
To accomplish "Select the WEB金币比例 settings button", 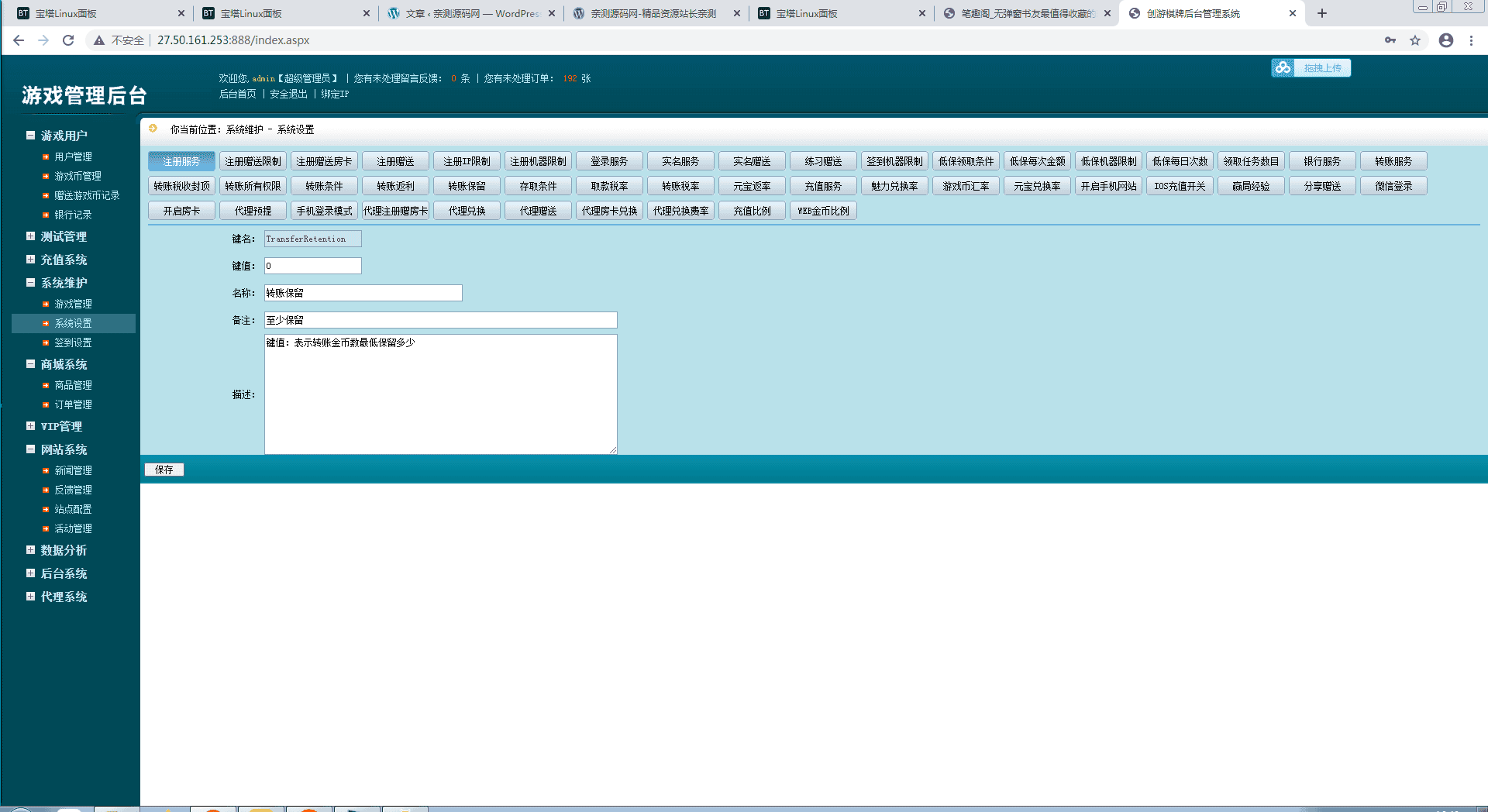I will tap(823, 211).
